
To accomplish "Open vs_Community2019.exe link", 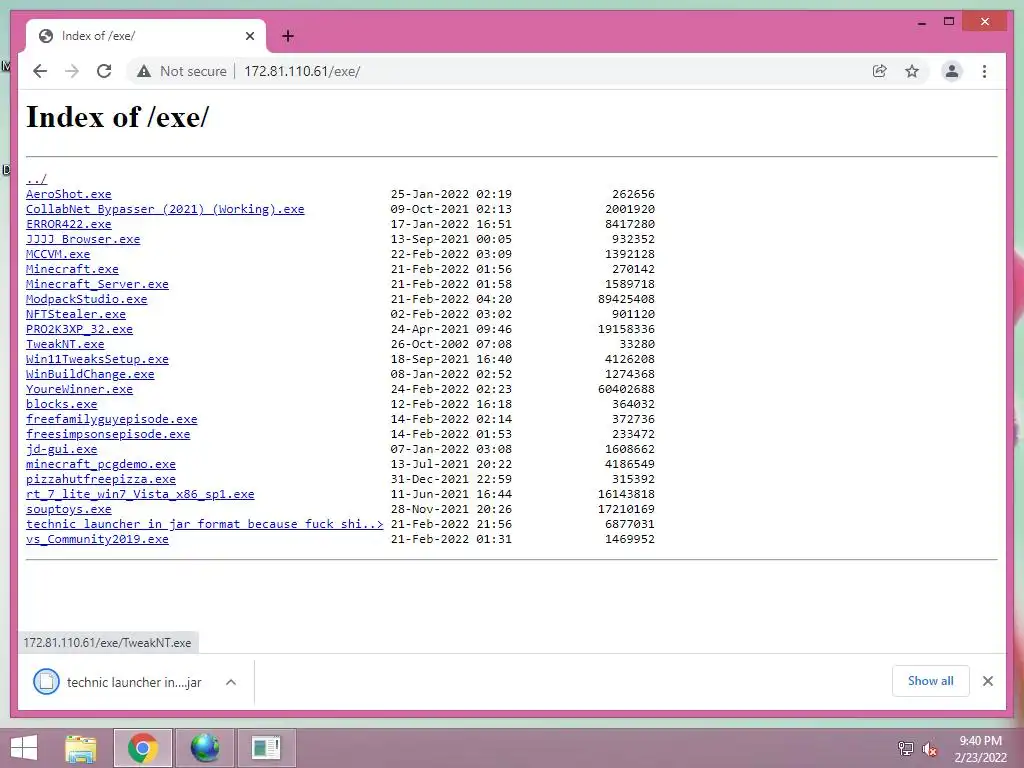I will tap(97, 539).
